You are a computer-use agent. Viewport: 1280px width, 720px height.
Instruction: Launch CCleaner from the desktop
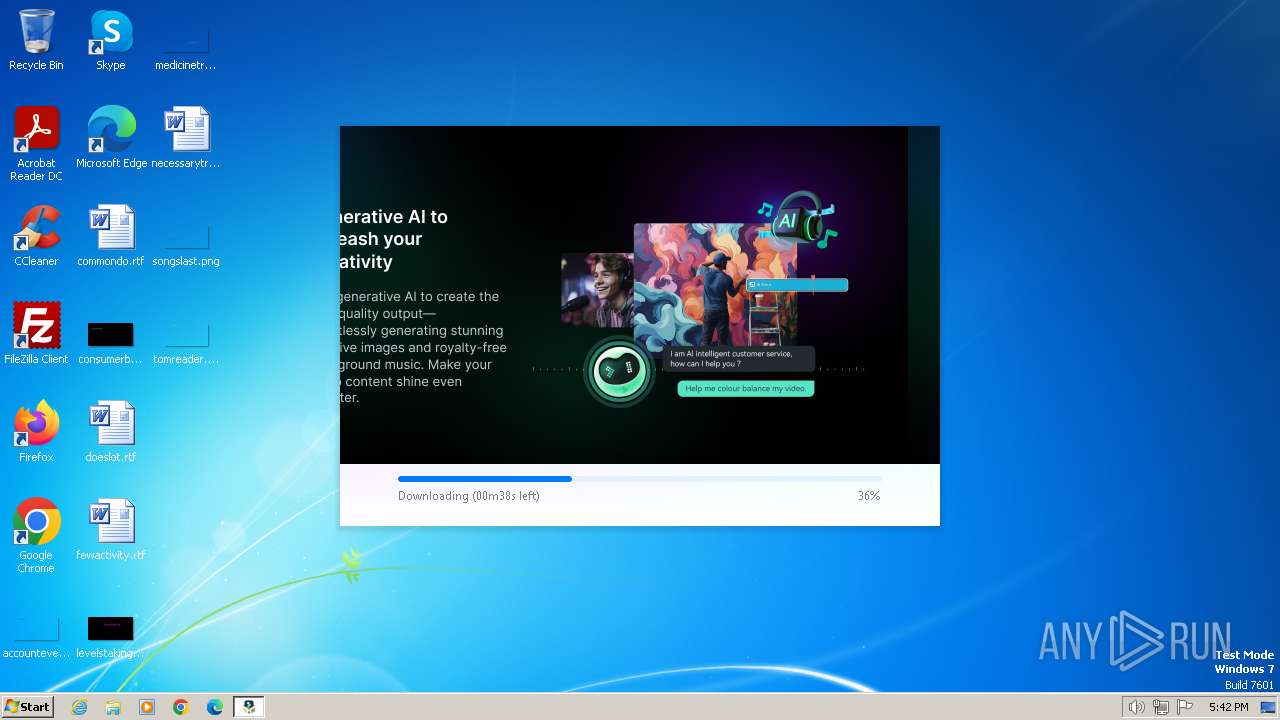pos(36,236)
